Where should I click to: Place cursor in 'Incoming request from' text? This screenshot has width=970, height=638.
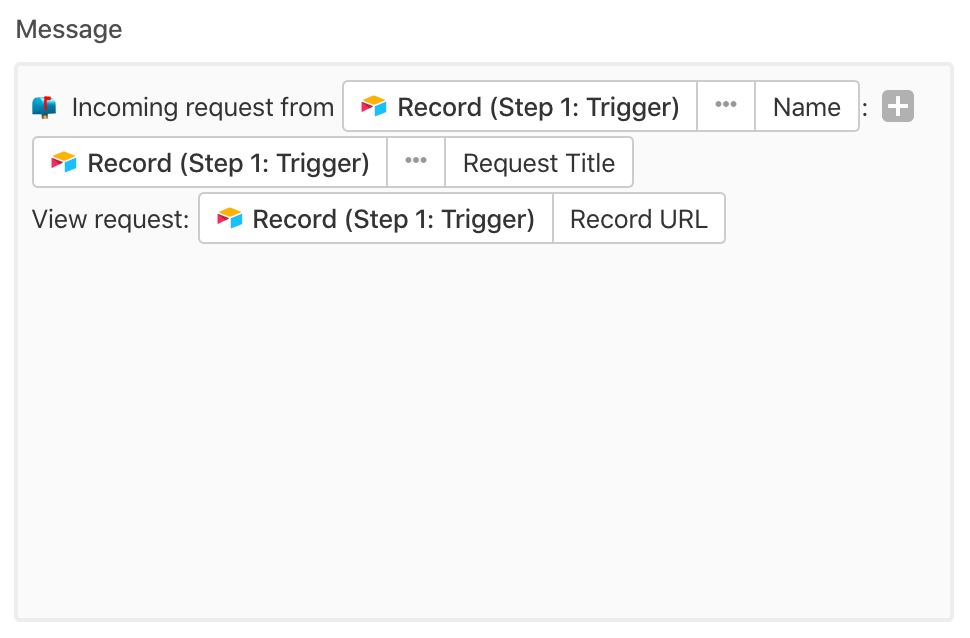pyautogui.click(x=202, y=108)
